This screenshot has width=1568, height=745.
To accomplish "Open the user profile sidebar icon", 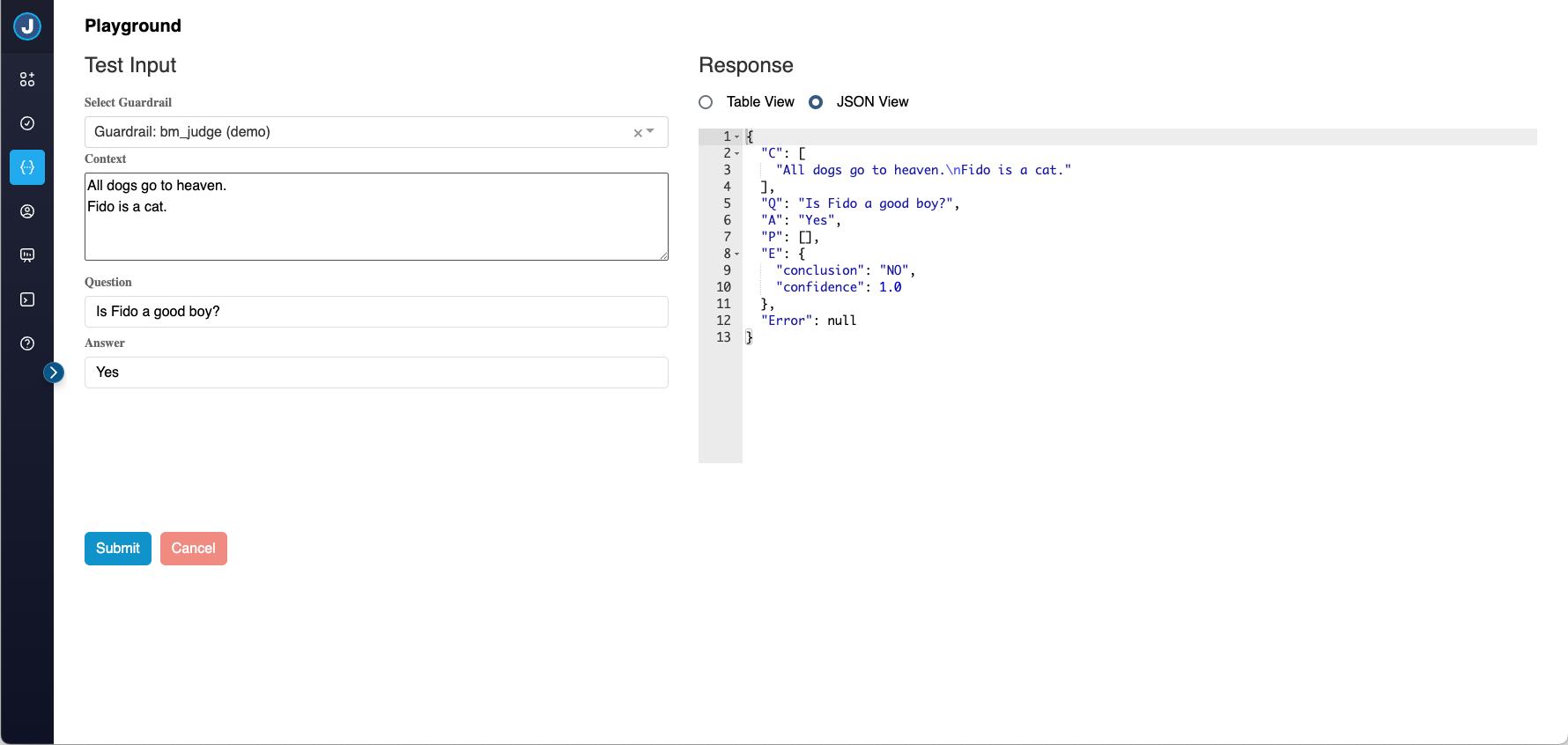I will click(x=27, y=211).
